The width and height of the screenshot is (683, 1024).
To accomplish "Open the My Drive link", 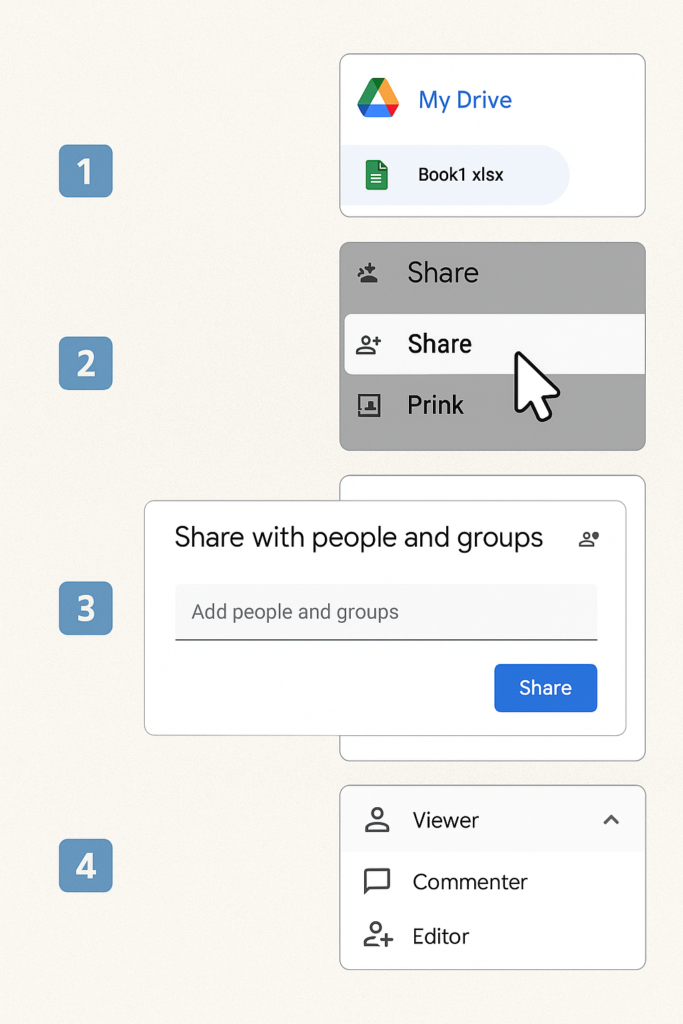I will [x=465, y=100].
